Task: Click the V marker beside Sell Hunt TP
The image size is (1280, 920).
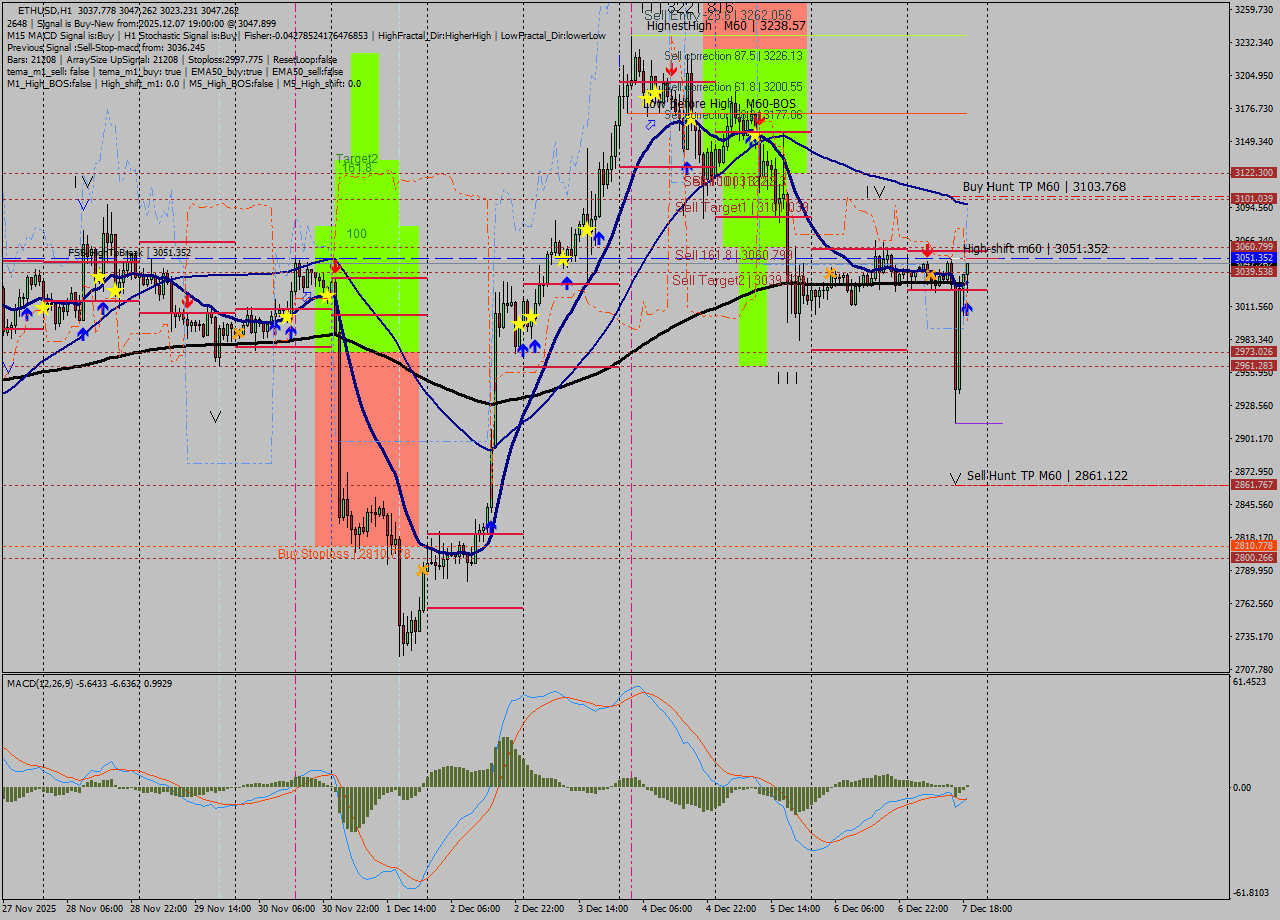Action: 955,479
